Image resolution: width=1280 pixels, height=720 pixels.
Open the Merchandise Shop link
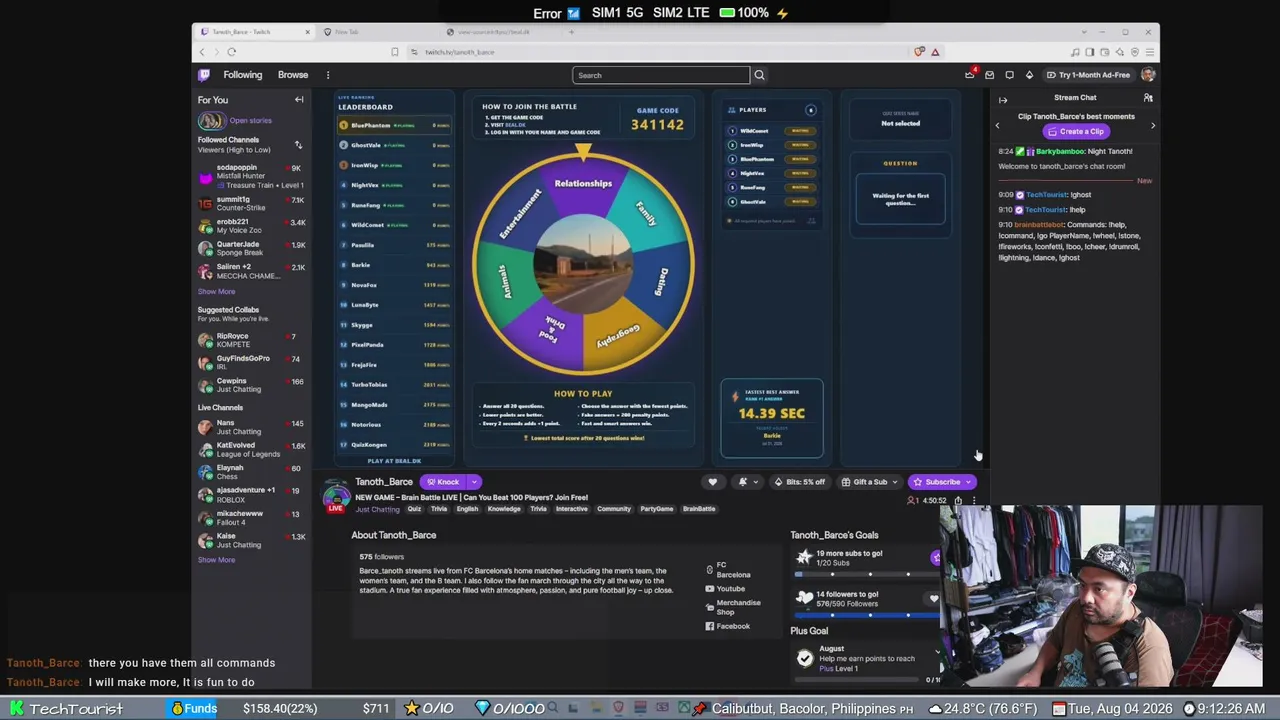[733, 607]
